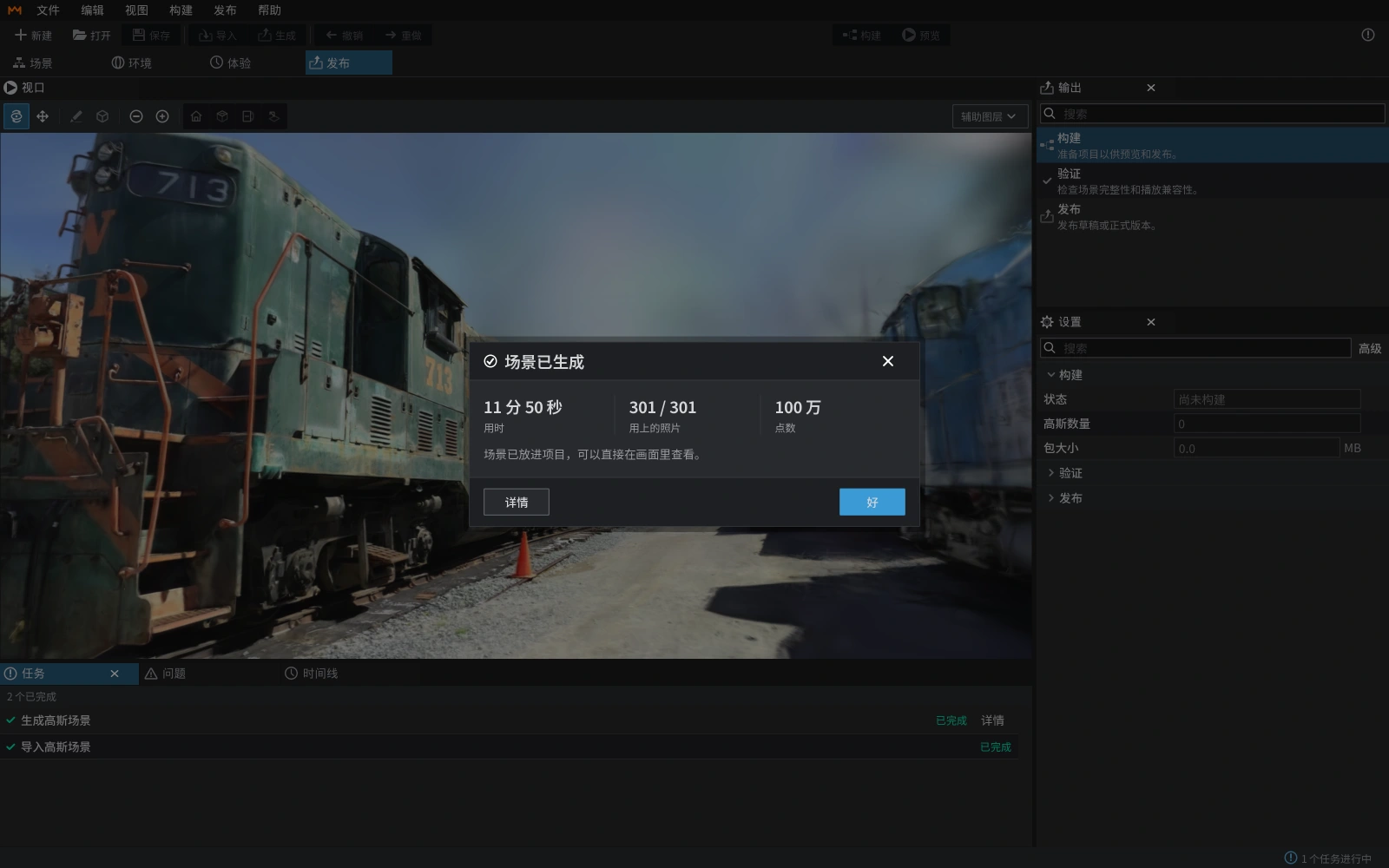Click the 新建 toolbar button
Screen dimensions: 1389x868
pyautogui.click(x=34, y=36)
